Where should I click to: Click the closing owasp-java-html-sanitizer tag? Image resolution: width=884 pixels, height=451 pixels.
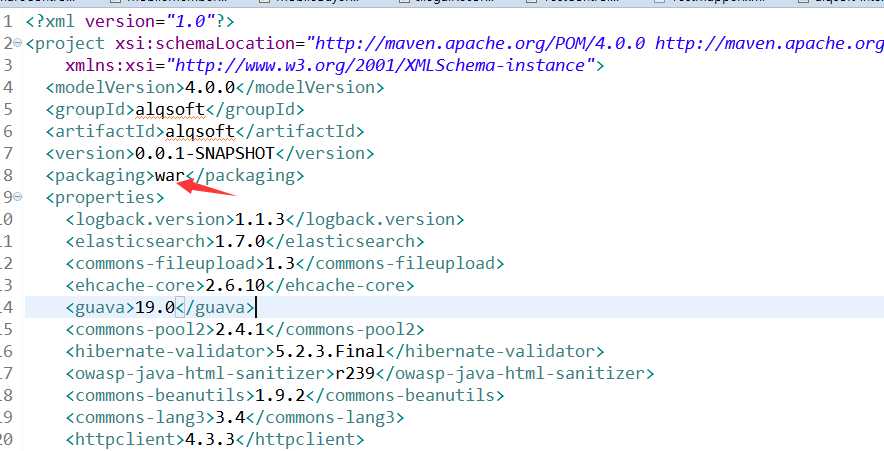tap(515, 373)
